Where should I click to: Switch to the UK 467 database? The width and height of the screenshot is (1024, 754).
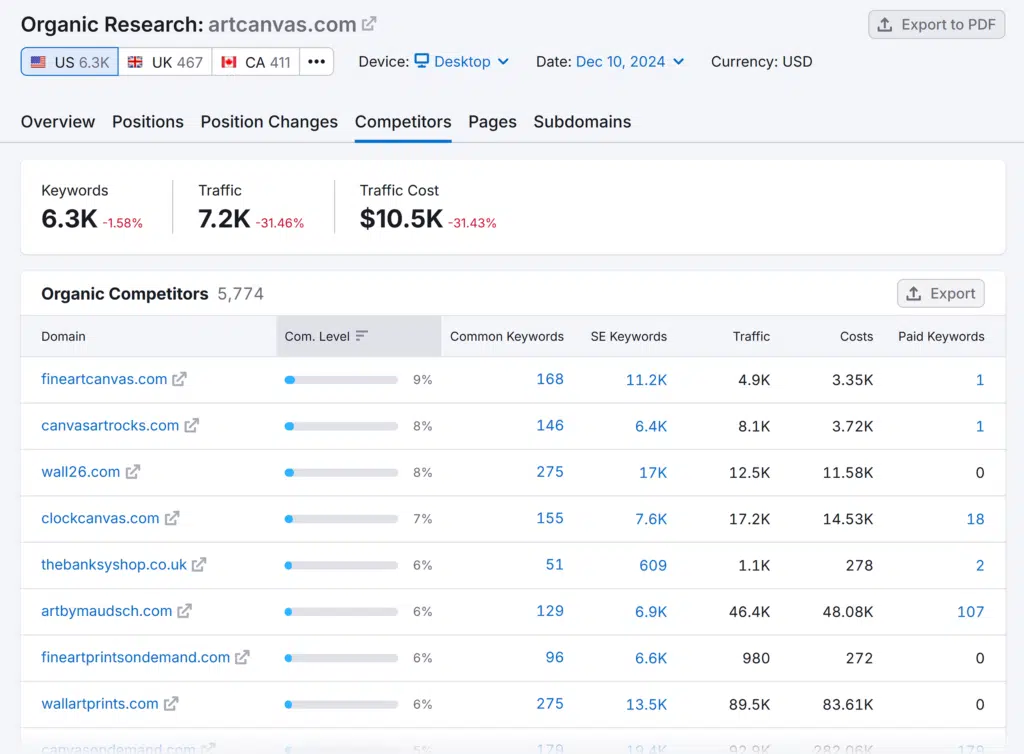pos(165,62)
